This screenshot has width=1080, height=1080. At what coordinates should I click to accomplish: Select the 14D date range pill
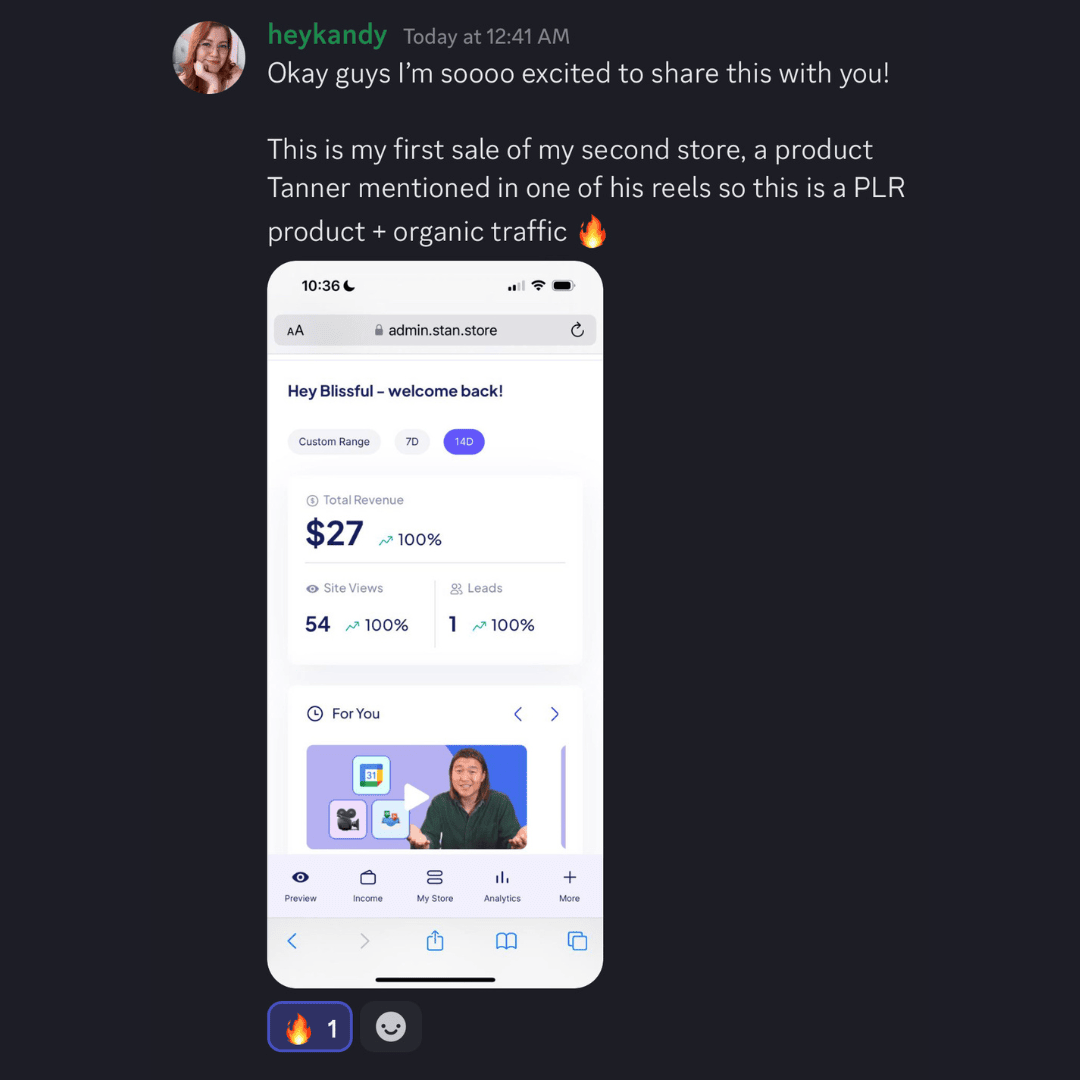[x=464, y=442]
